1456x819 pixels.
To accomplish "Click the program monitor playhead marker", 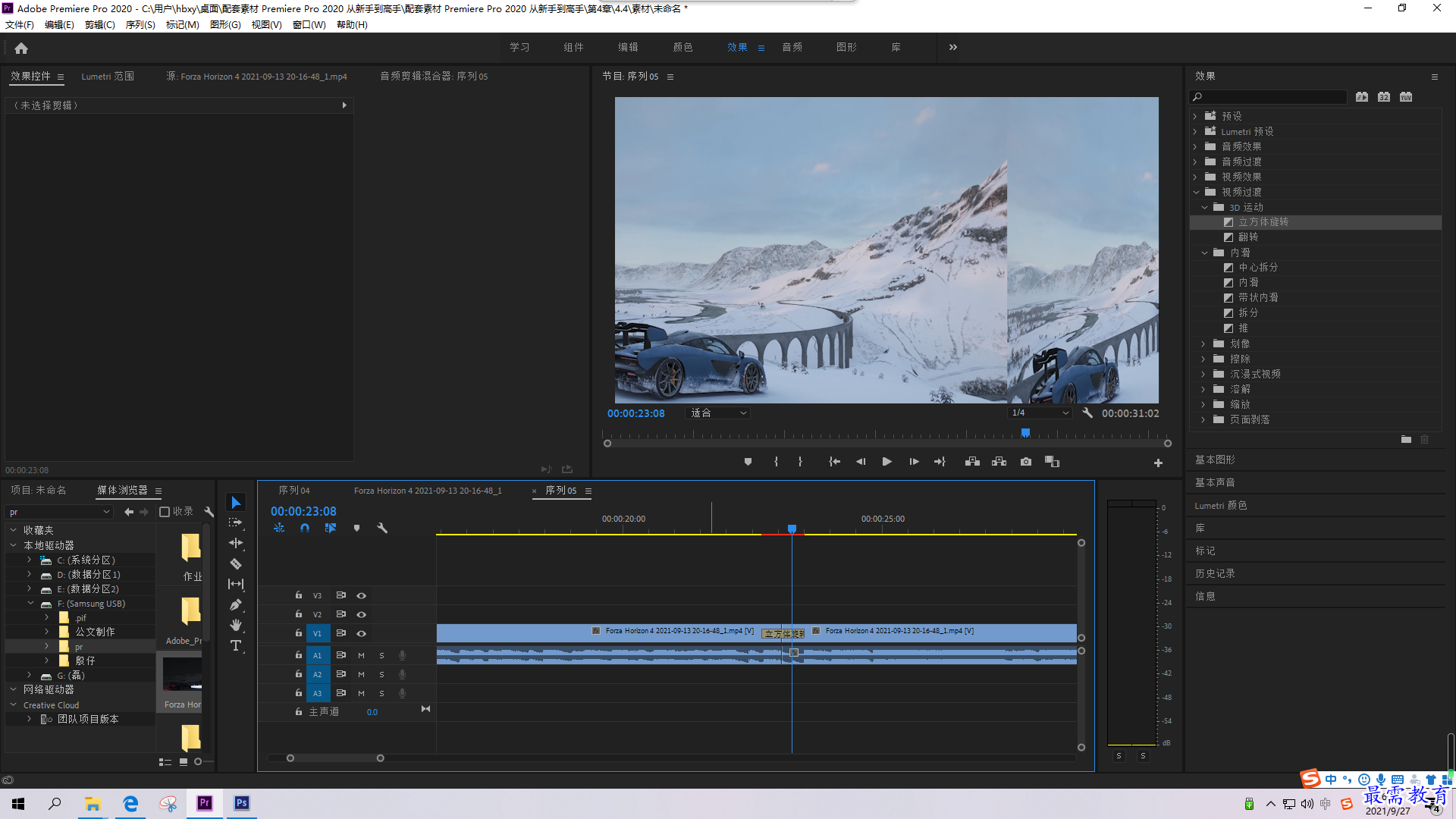I will tap(1025, 433).
